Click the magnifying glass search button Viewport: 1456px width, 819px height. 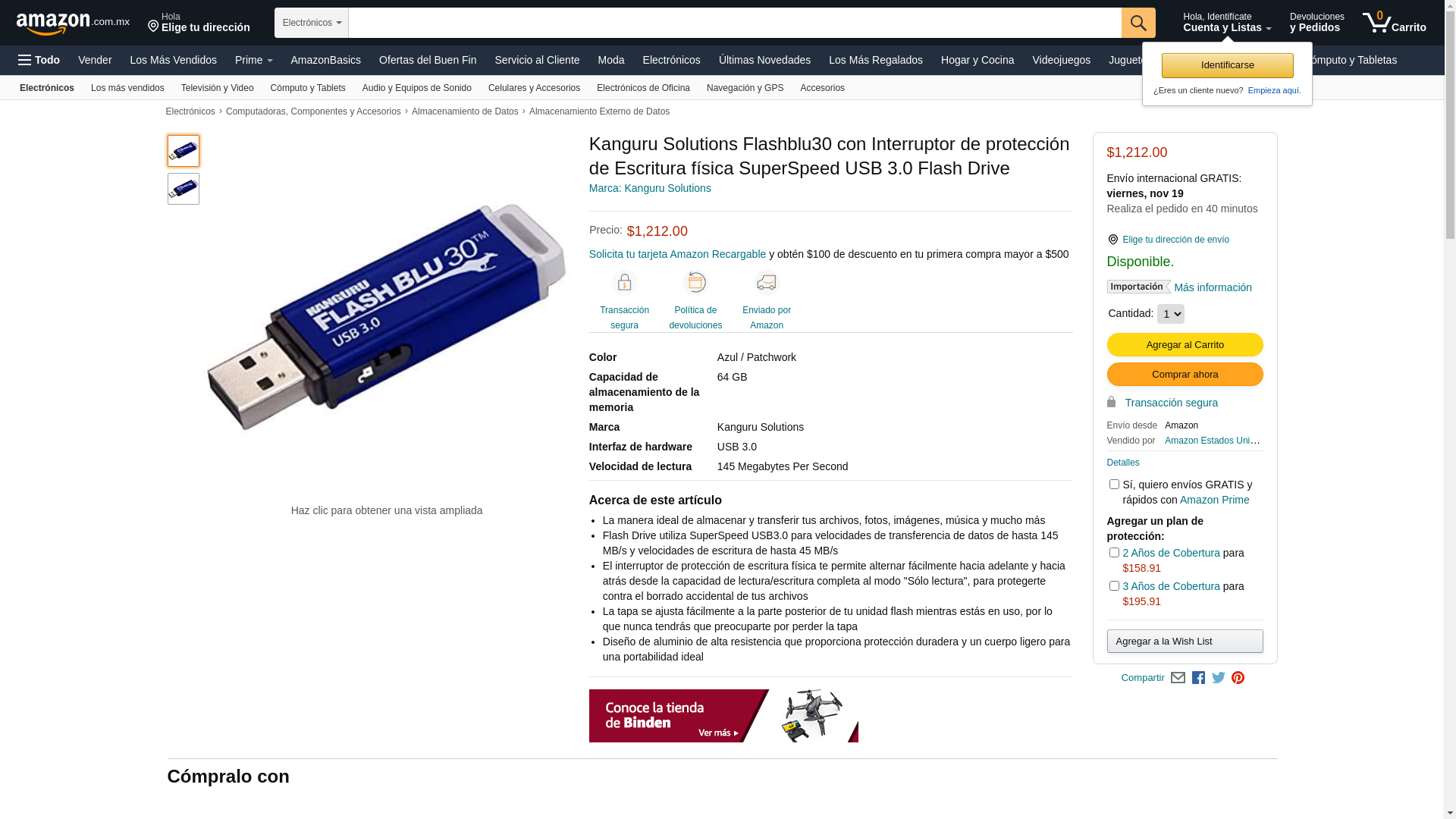point(1138,23)
